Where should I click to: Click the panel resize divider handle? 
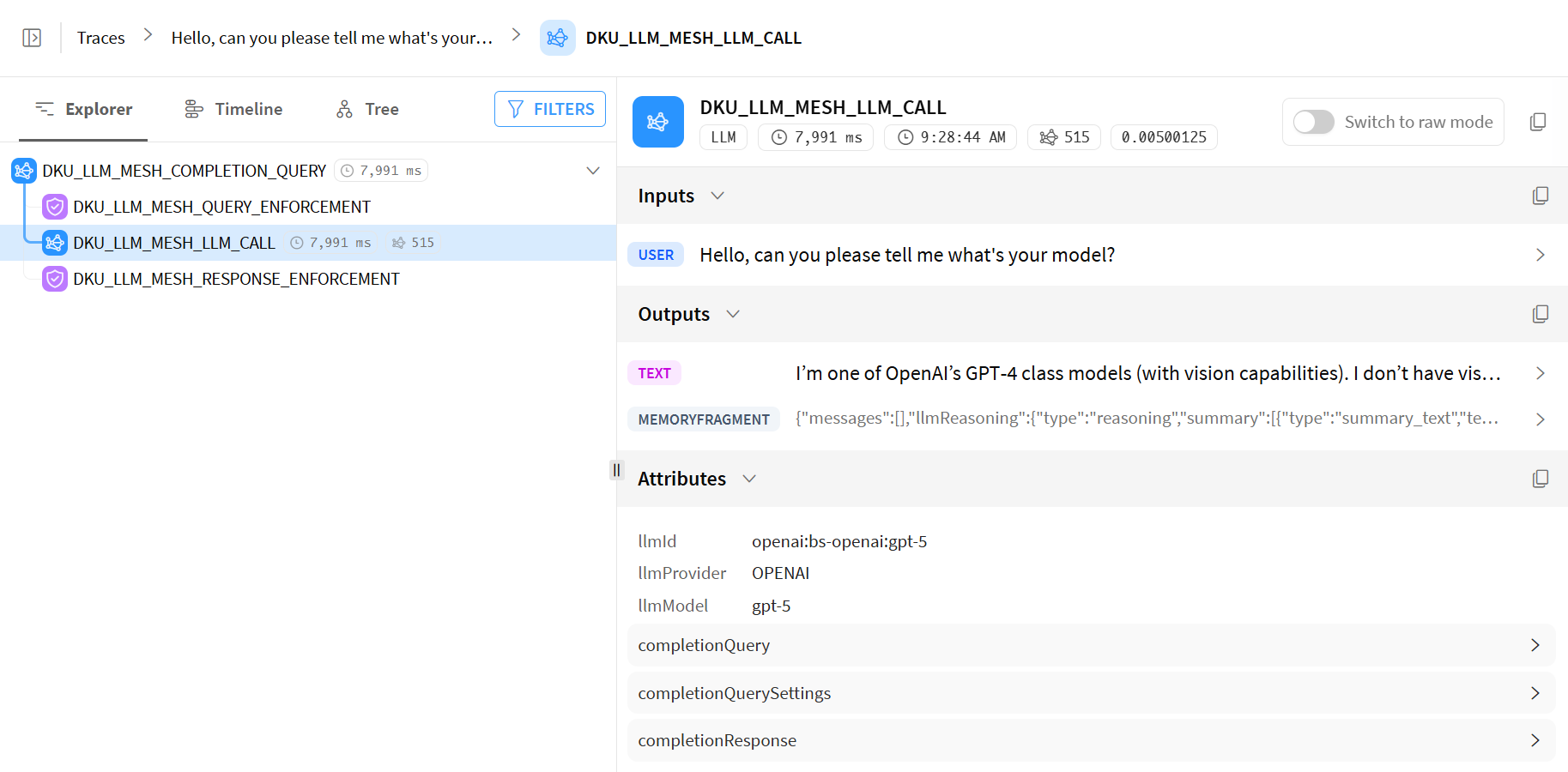click(x=616, y=469)
